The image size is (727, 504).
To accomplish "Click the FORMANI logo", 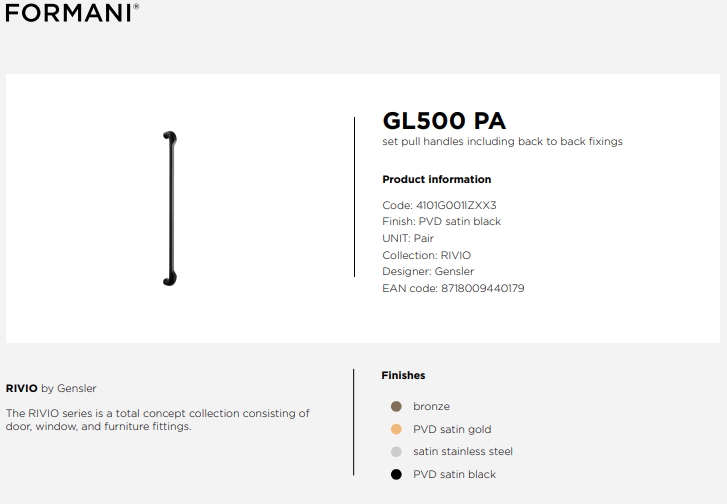I will click(72, 13).
